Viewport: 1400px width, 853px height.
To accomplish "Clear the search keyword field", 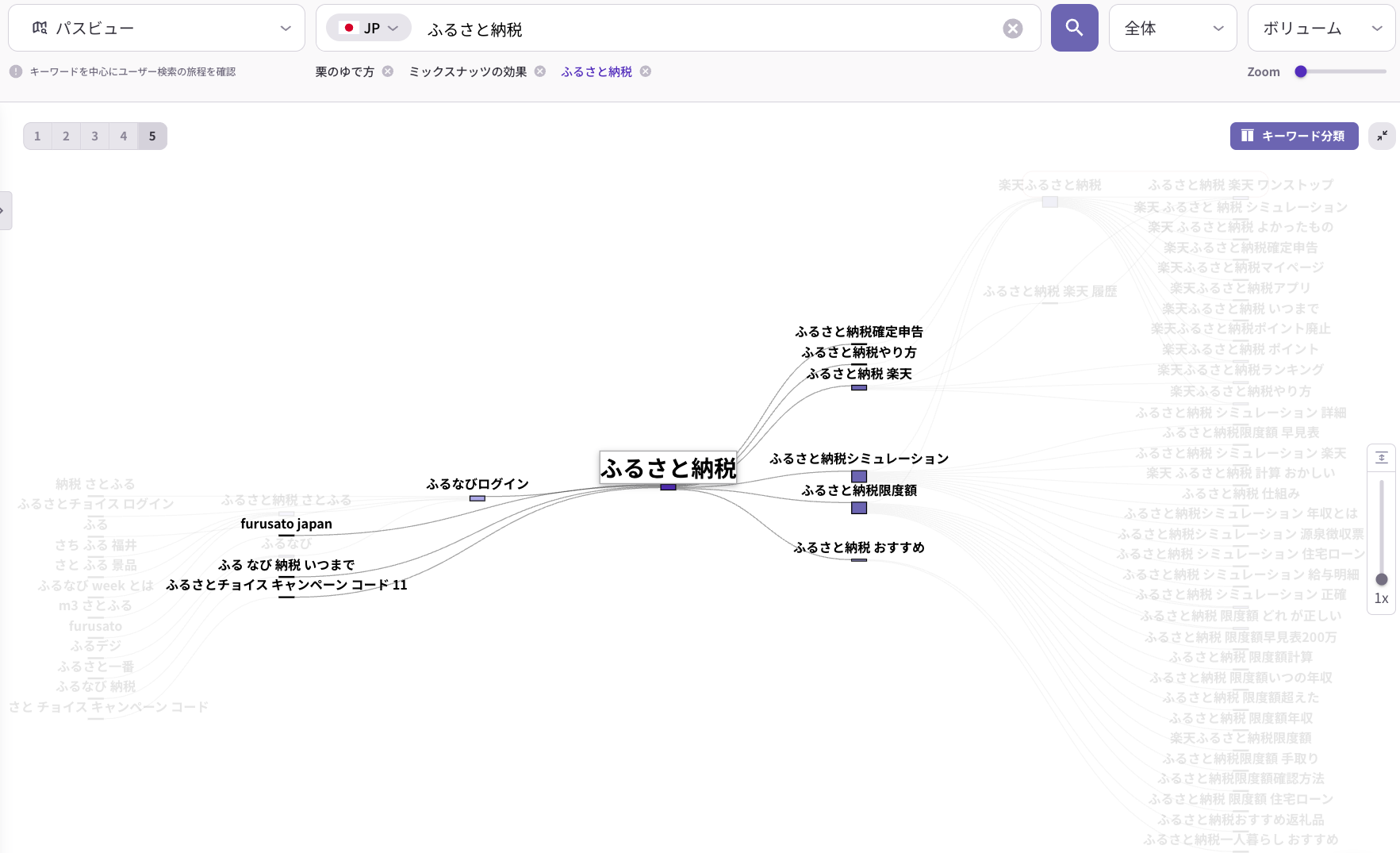I will [1013, 29].
